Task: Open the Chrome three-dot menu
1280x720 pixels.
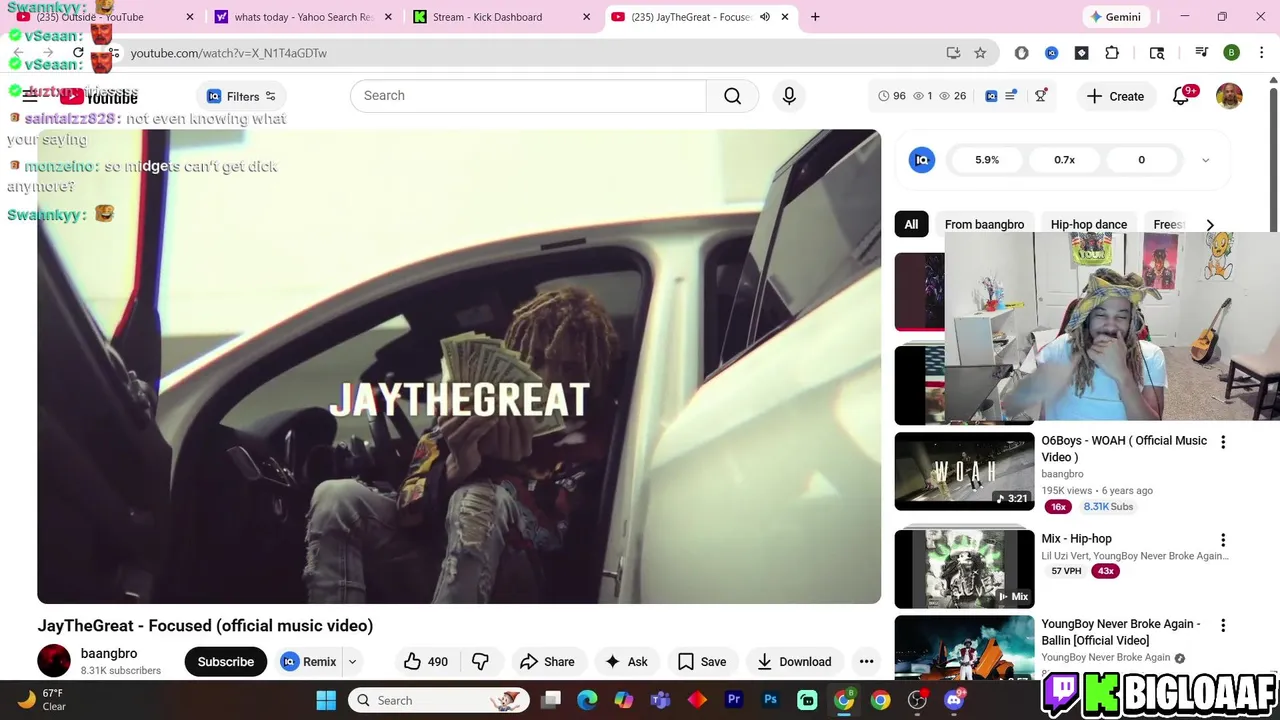Action: pyautogui.click(x=1261, y=53)
